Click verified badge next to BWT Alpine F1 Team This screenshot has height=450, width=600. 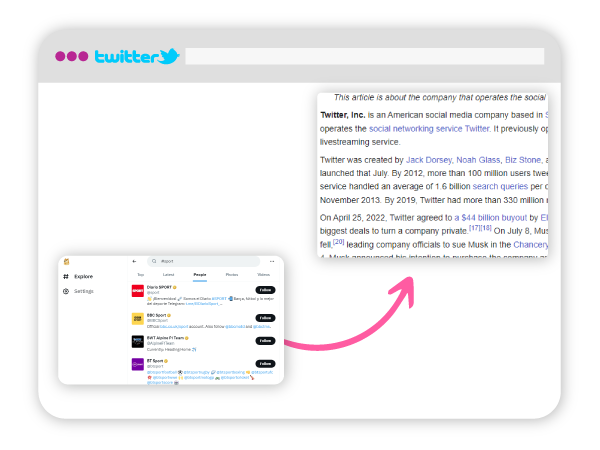[x=187, y=338]
